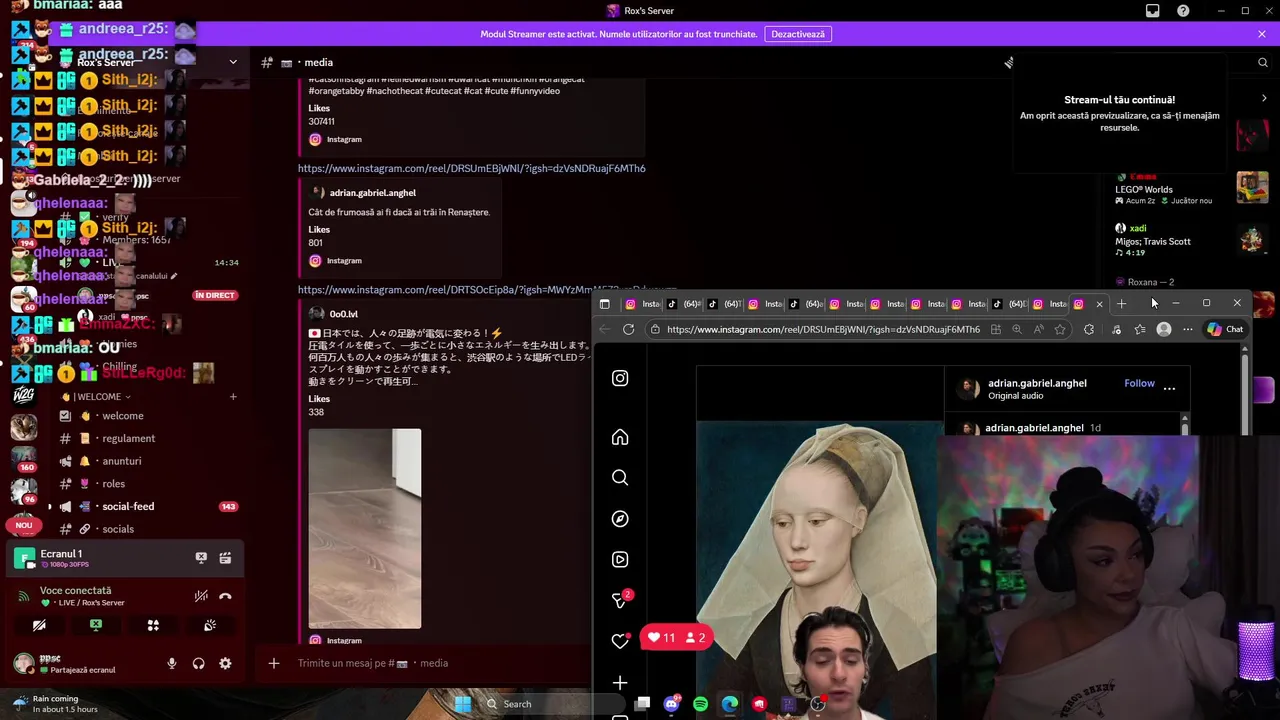
Task: Expand Rox's Server dropdown menu
Action: coord(233,62)
